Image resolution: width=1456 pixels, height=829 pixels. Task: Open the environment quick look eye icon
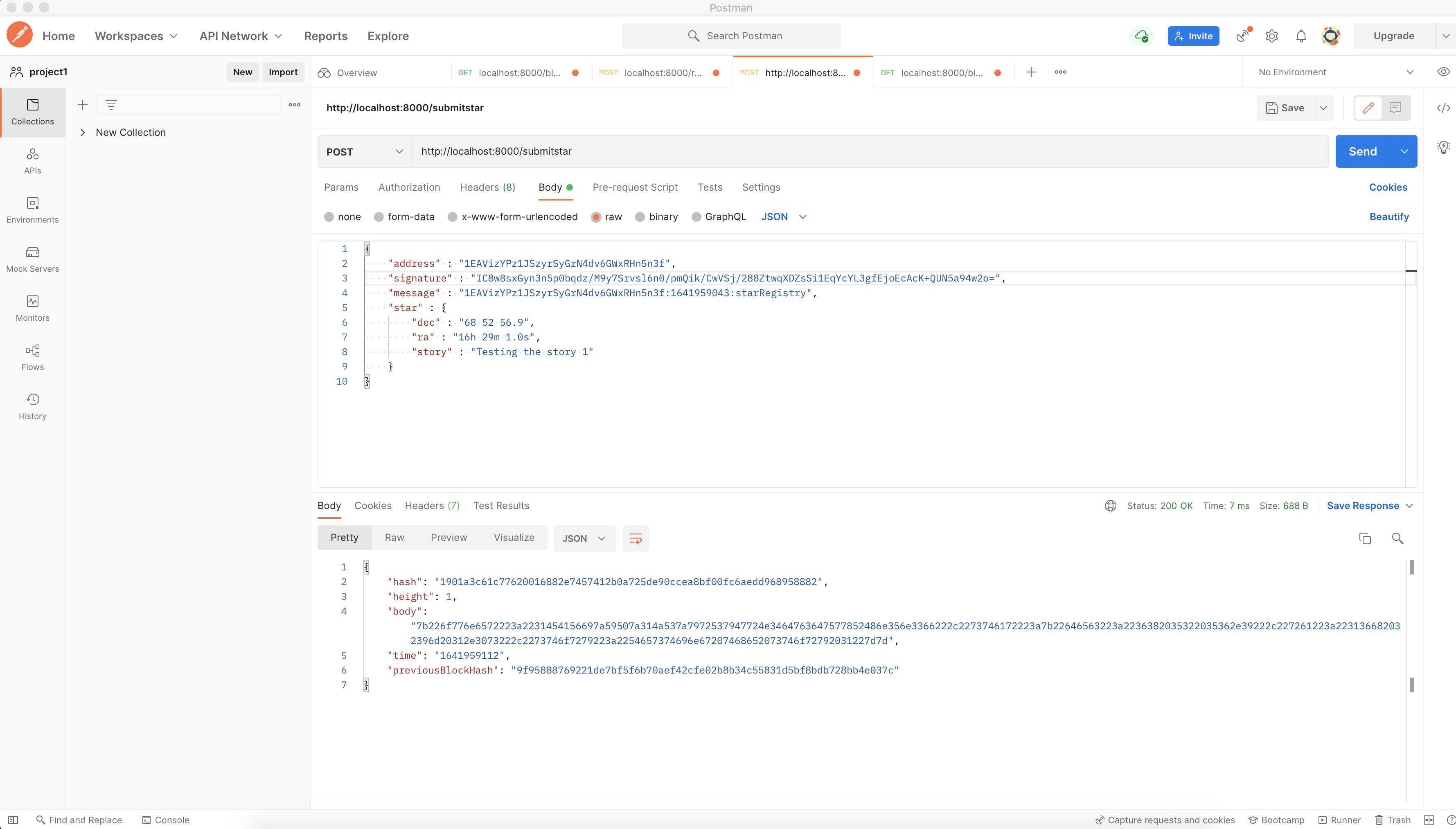click(1443, 72)
